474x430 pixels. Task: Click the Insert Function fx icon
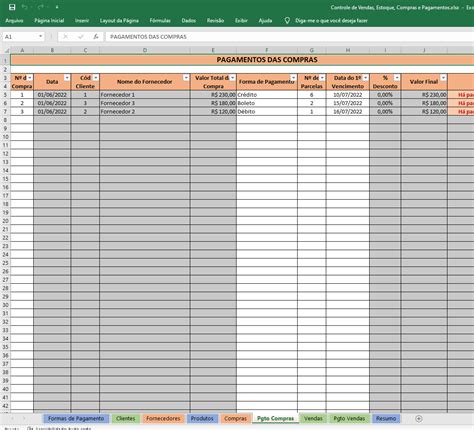96,37
